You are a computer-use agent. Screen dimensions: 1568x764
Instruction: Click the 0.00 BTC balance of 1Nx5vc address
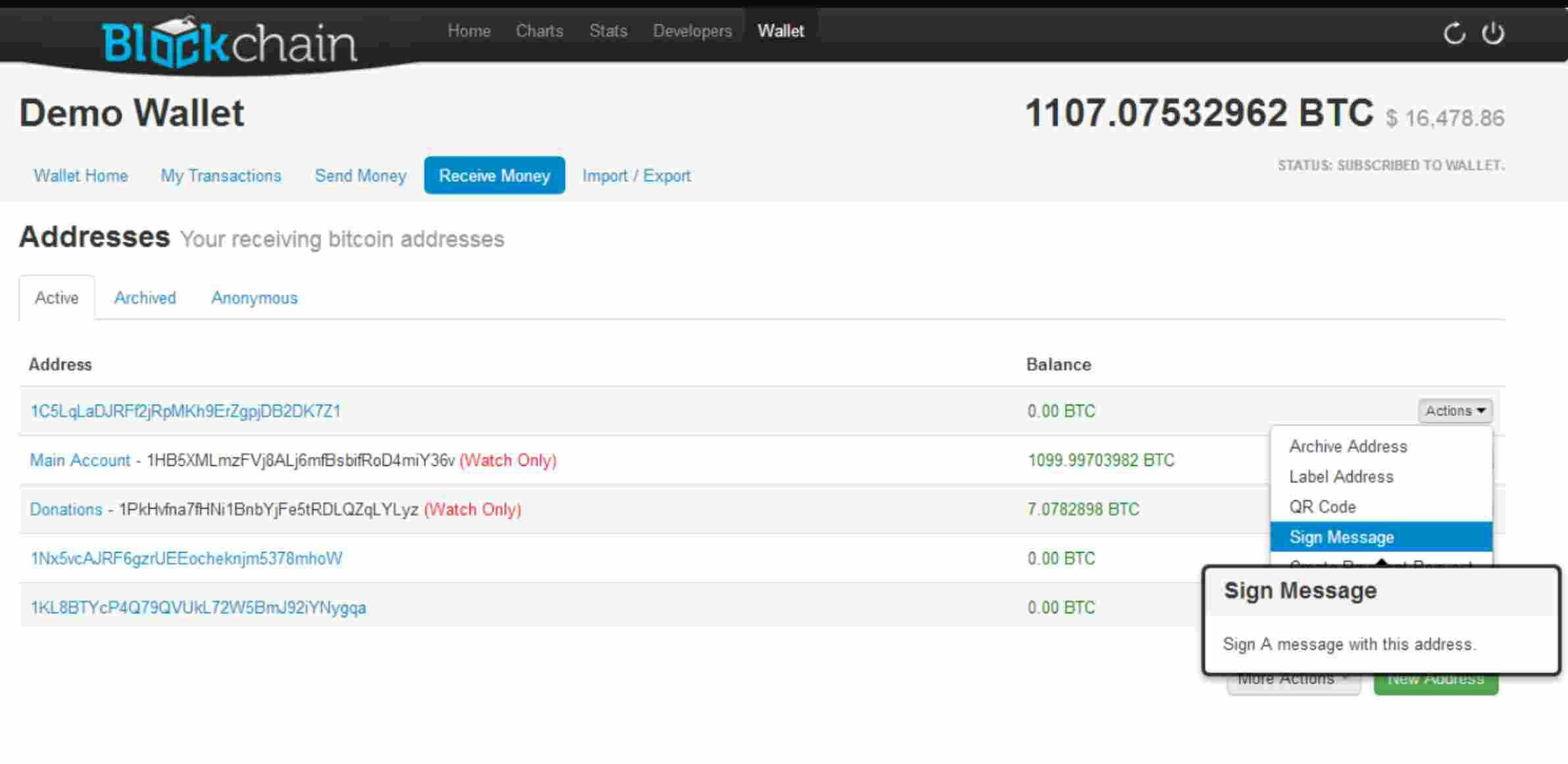(1061, 559)
